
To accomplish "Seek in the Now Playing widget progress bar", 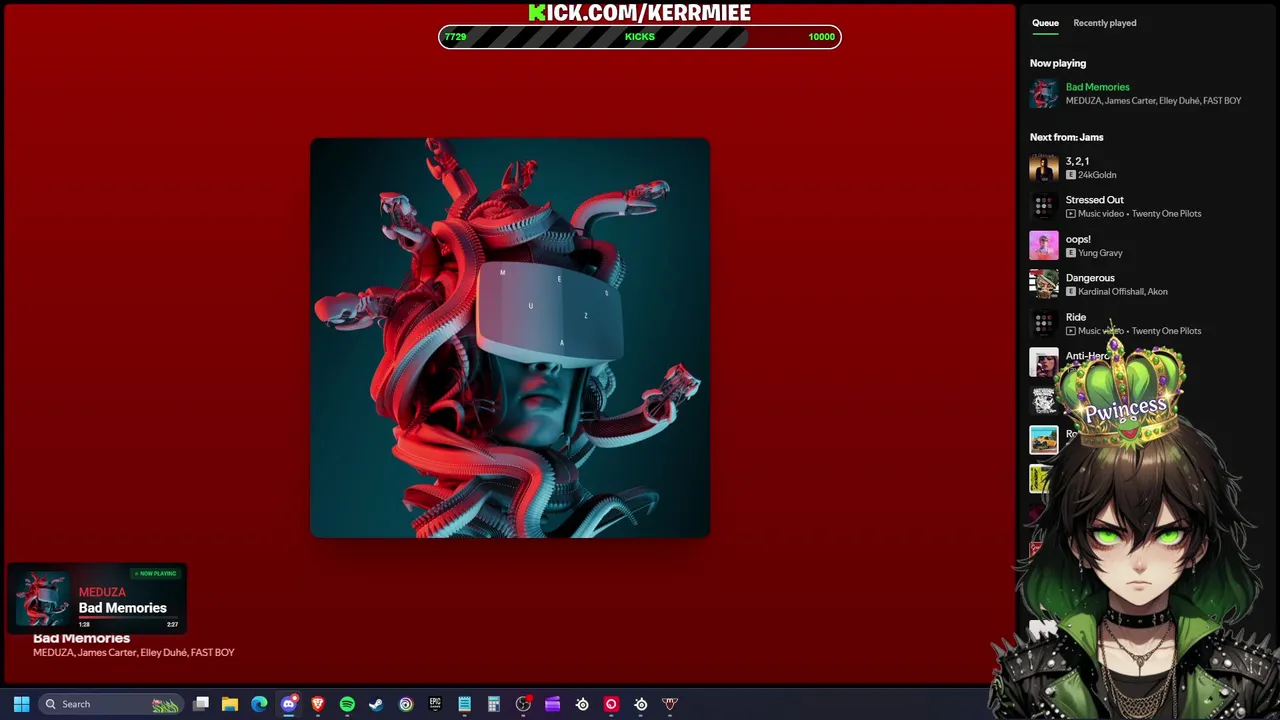I will point(128,618).
